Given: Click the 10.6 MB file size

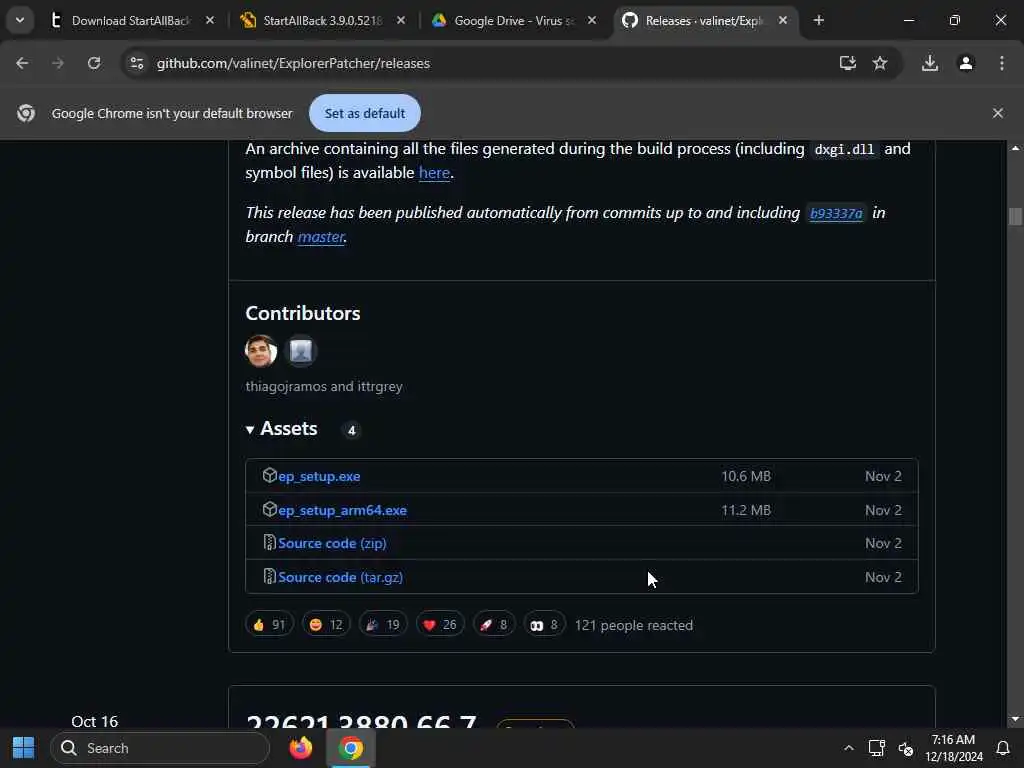Looking at the screenshot, I should [x=746, y=476].
